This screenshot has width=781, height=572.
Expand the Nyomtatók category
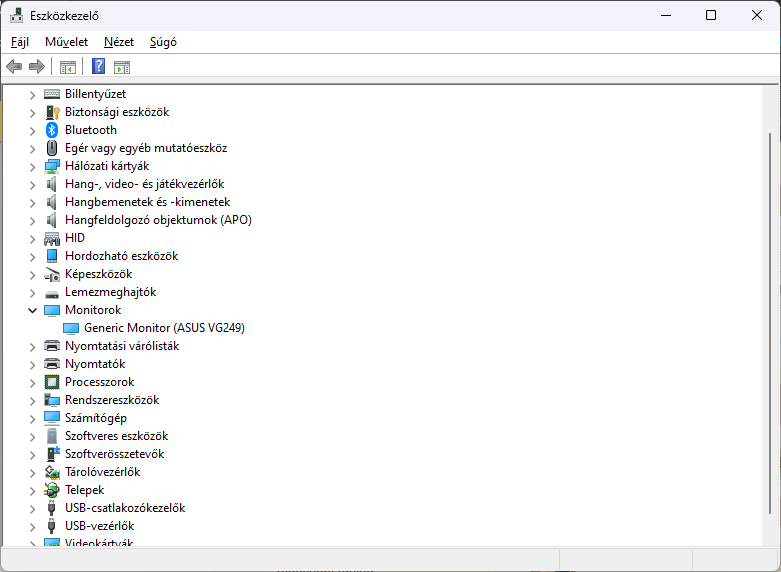coord(32,365)
